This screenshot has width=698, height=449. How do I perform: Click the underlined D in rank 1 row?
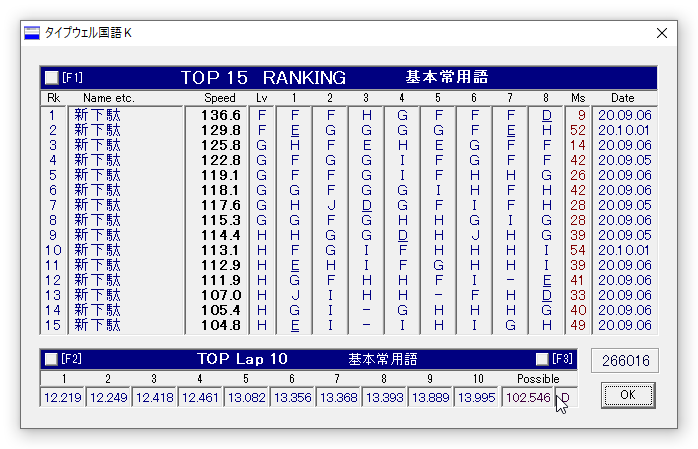click(547, 116)
